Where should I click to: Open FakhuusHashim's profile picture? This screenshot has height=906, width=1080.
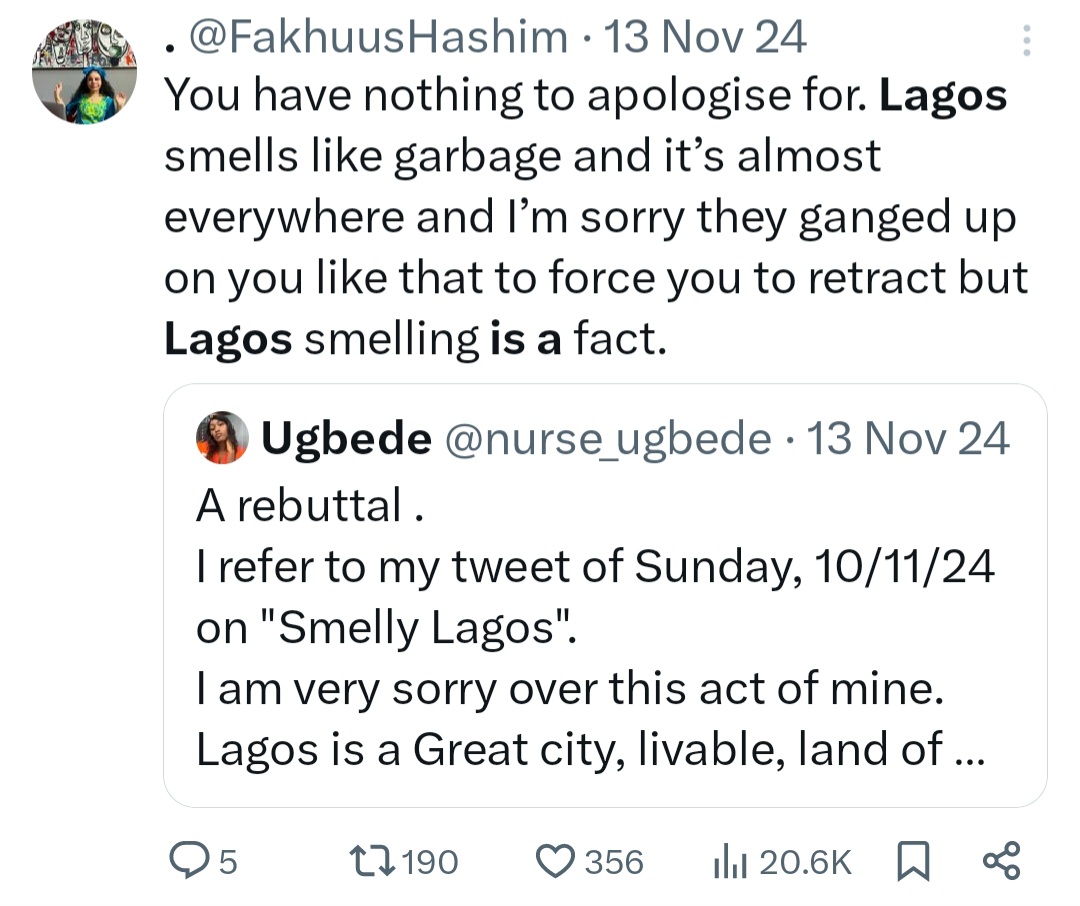click(x=85, y=73)
